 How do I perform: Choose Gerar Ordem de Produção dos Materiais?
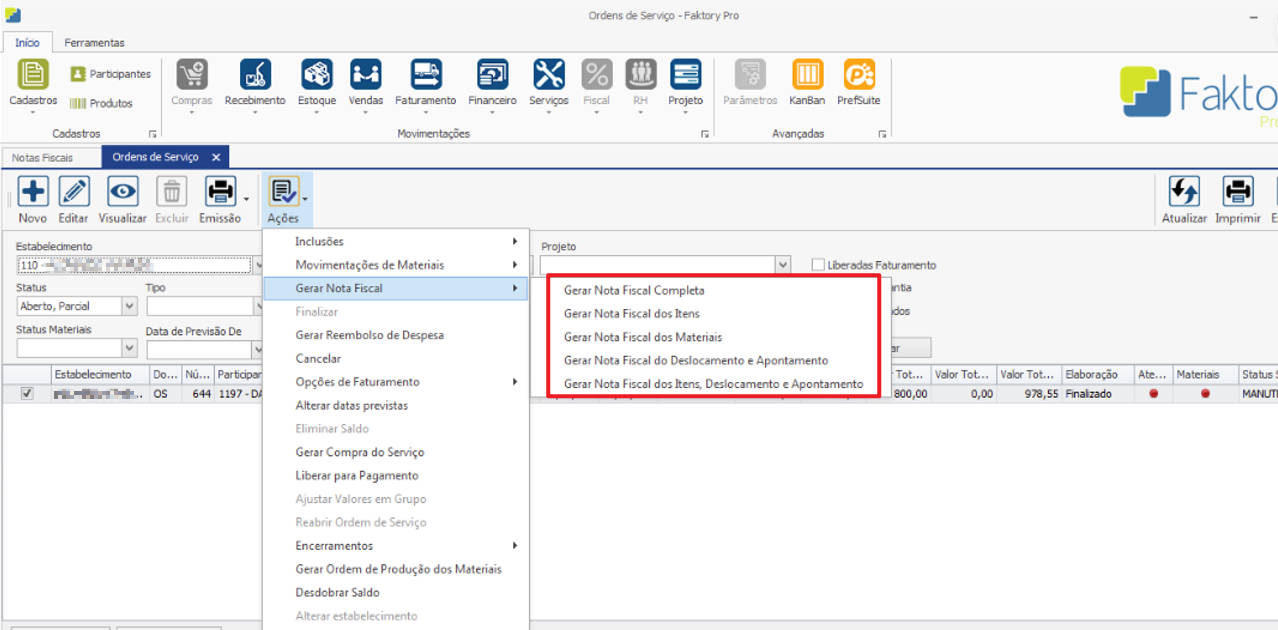tap(396, 569)
